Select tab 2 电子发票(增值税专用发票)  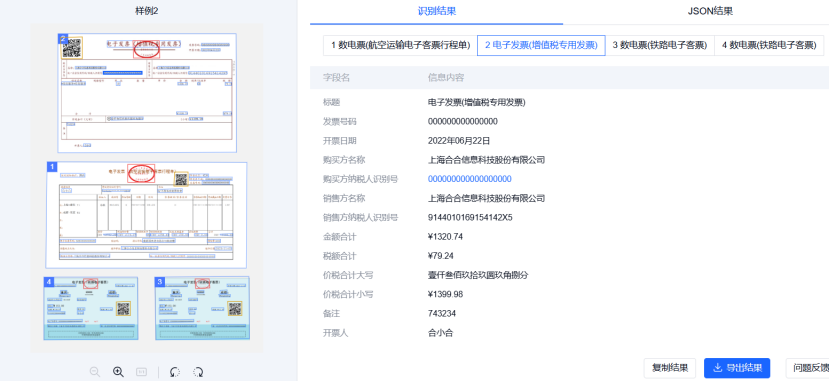pos(541,46)
